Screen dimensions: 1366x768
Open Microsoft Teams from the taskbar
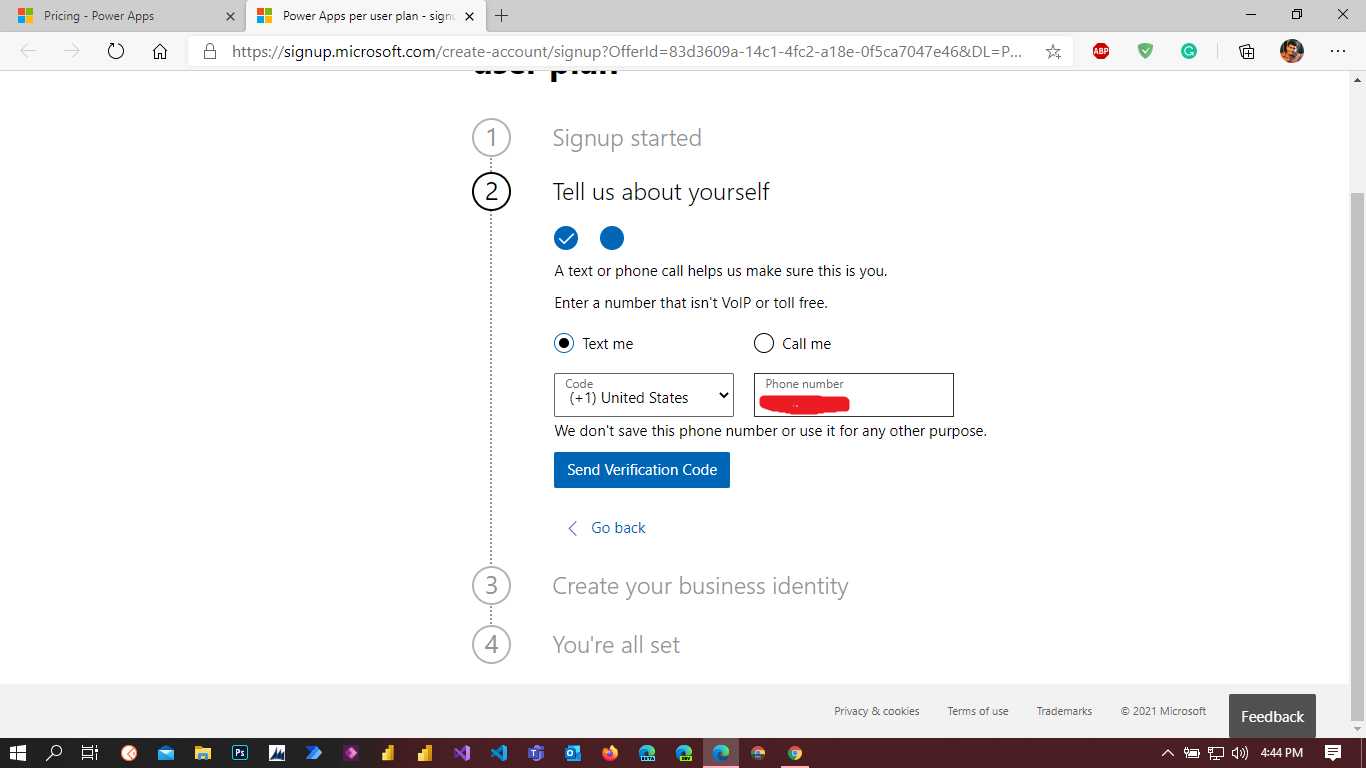coord(536,753)
